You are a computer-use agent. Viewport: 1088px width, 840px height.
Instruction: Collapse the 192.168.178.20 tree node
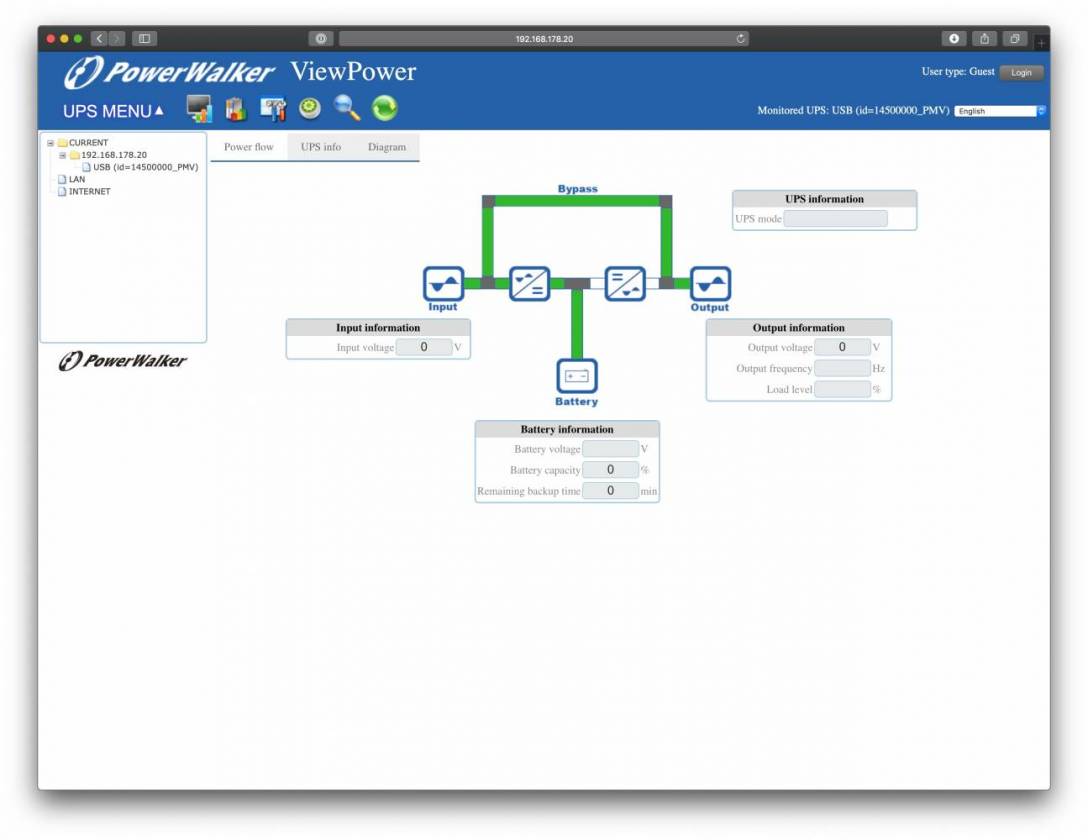pos(62,155)
